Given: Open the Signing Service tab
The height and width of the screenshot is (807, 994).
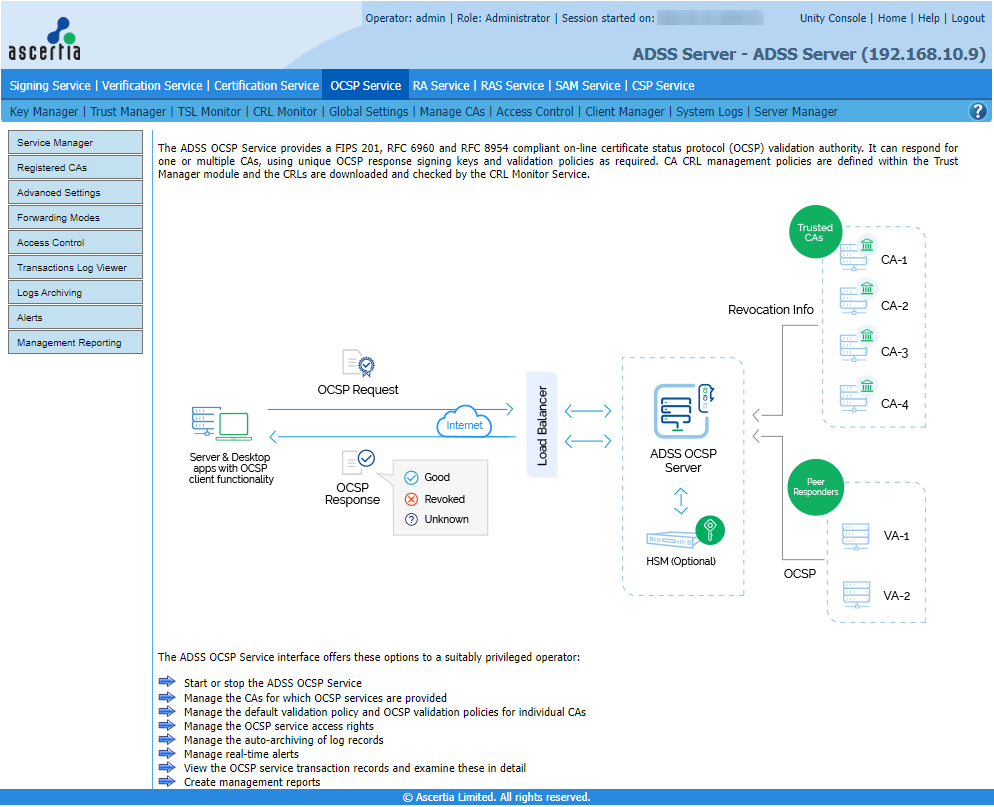Looking at the screenshot, I should (50, 86).
